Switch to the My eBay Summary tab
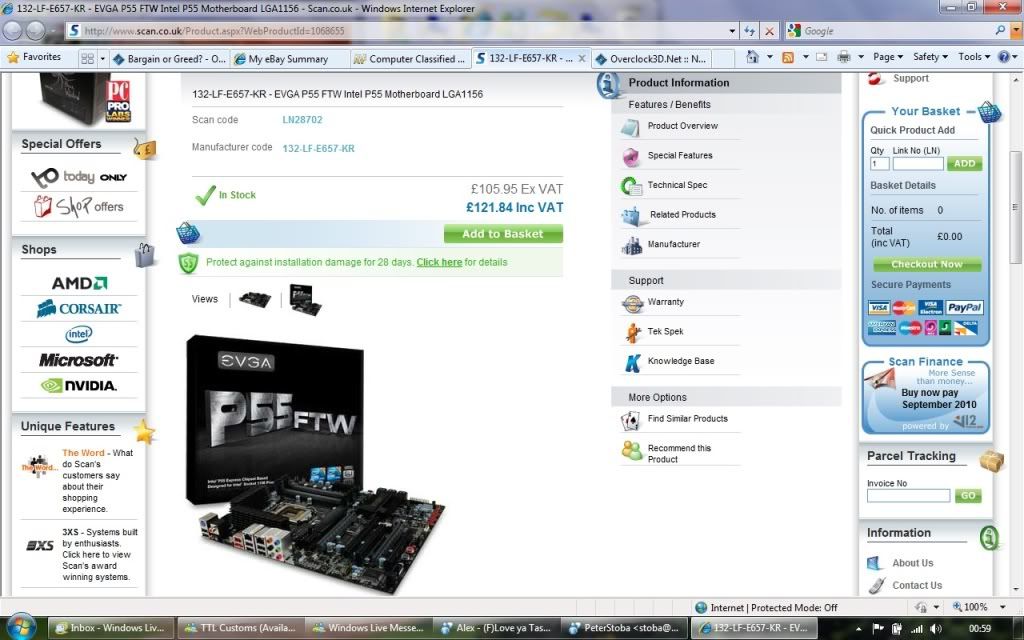This screenshot has height=640, width=1024. click(x=289, y=59)
